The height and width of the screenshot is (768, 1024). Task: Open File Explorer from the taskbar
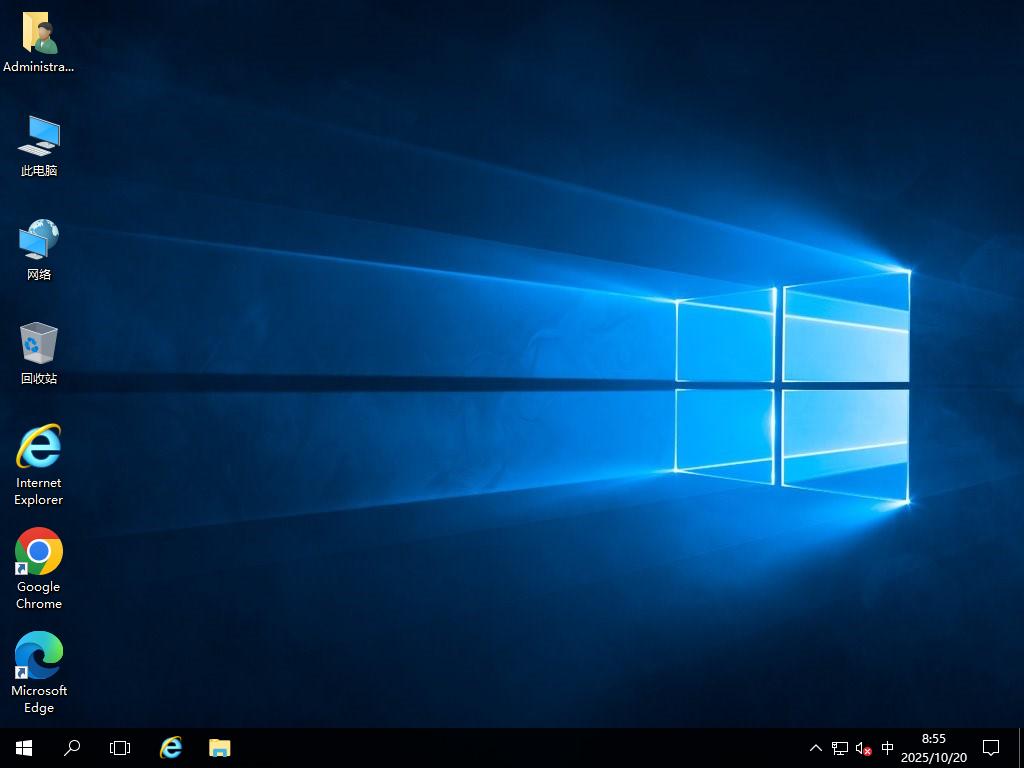[x=219, y=748]
